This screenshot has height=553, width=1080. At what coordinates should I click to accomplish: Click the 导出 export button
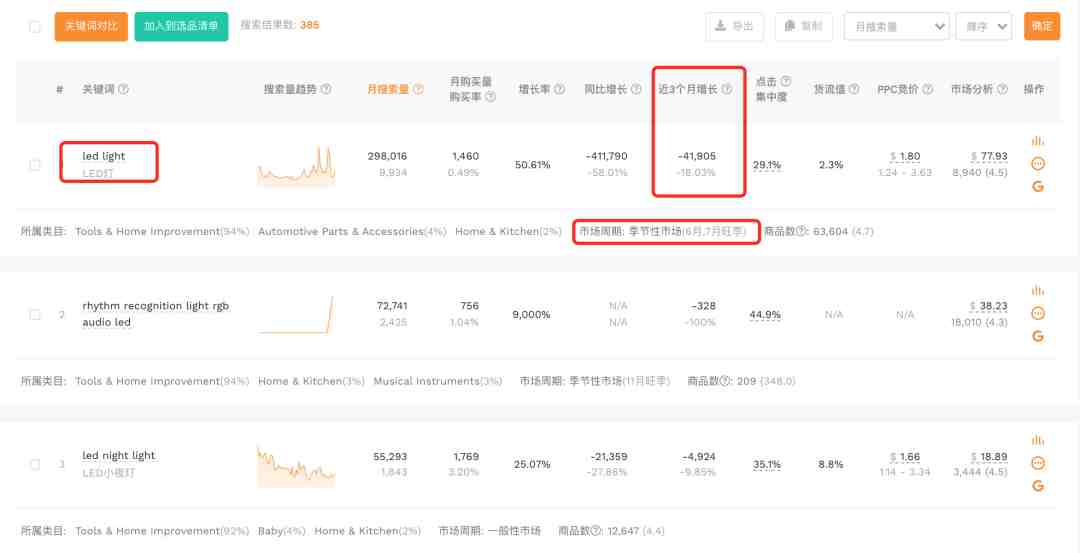[x=734, y=26]
